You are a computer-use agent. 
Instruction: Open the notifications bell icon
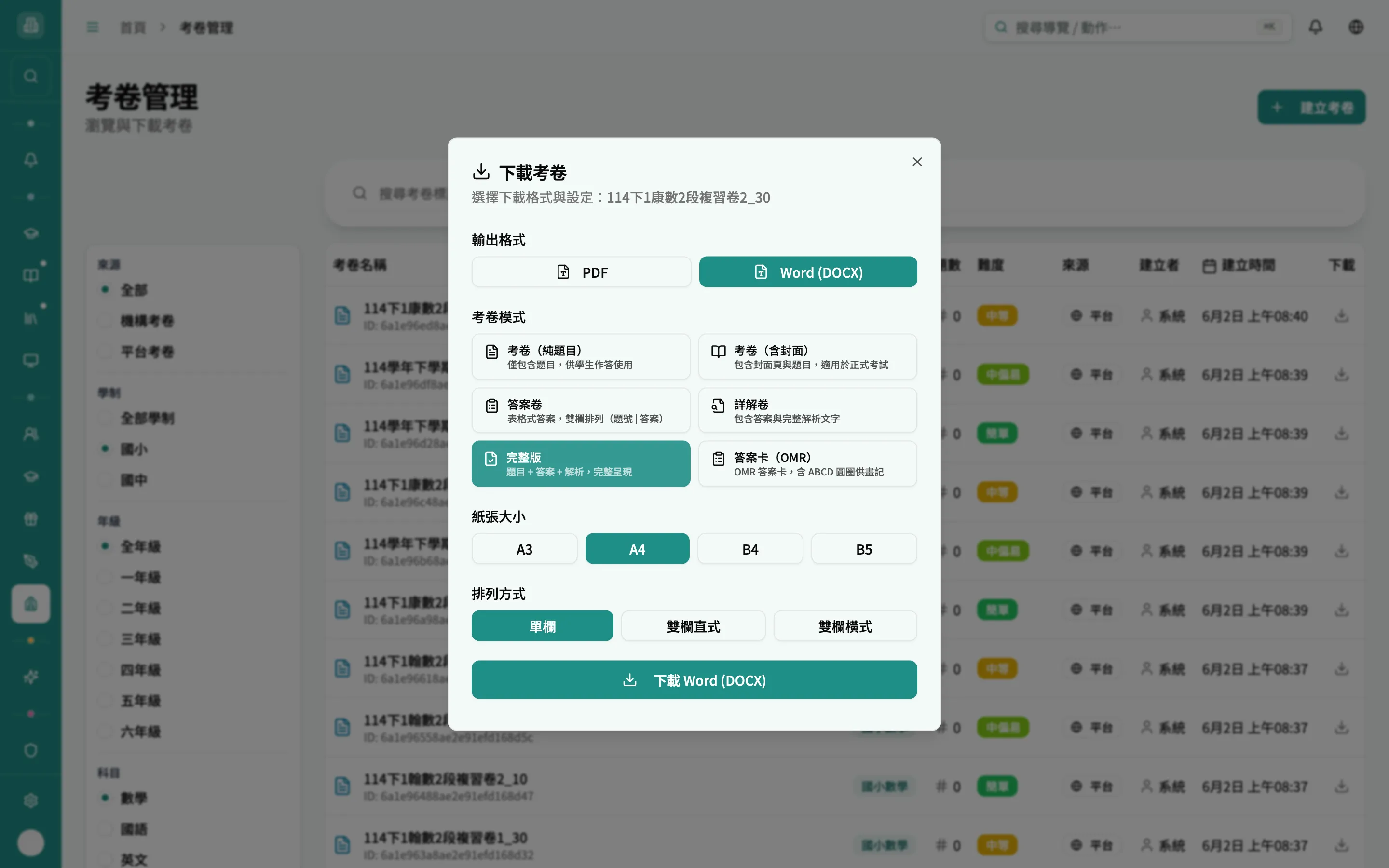1315,27
